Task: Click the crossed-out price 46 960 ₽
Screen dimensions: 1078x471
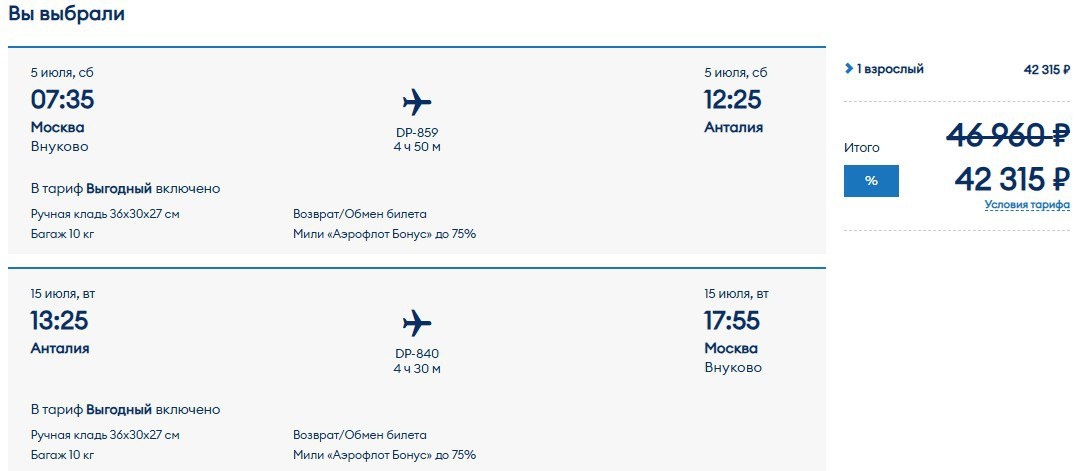Action: [1008, 134]
